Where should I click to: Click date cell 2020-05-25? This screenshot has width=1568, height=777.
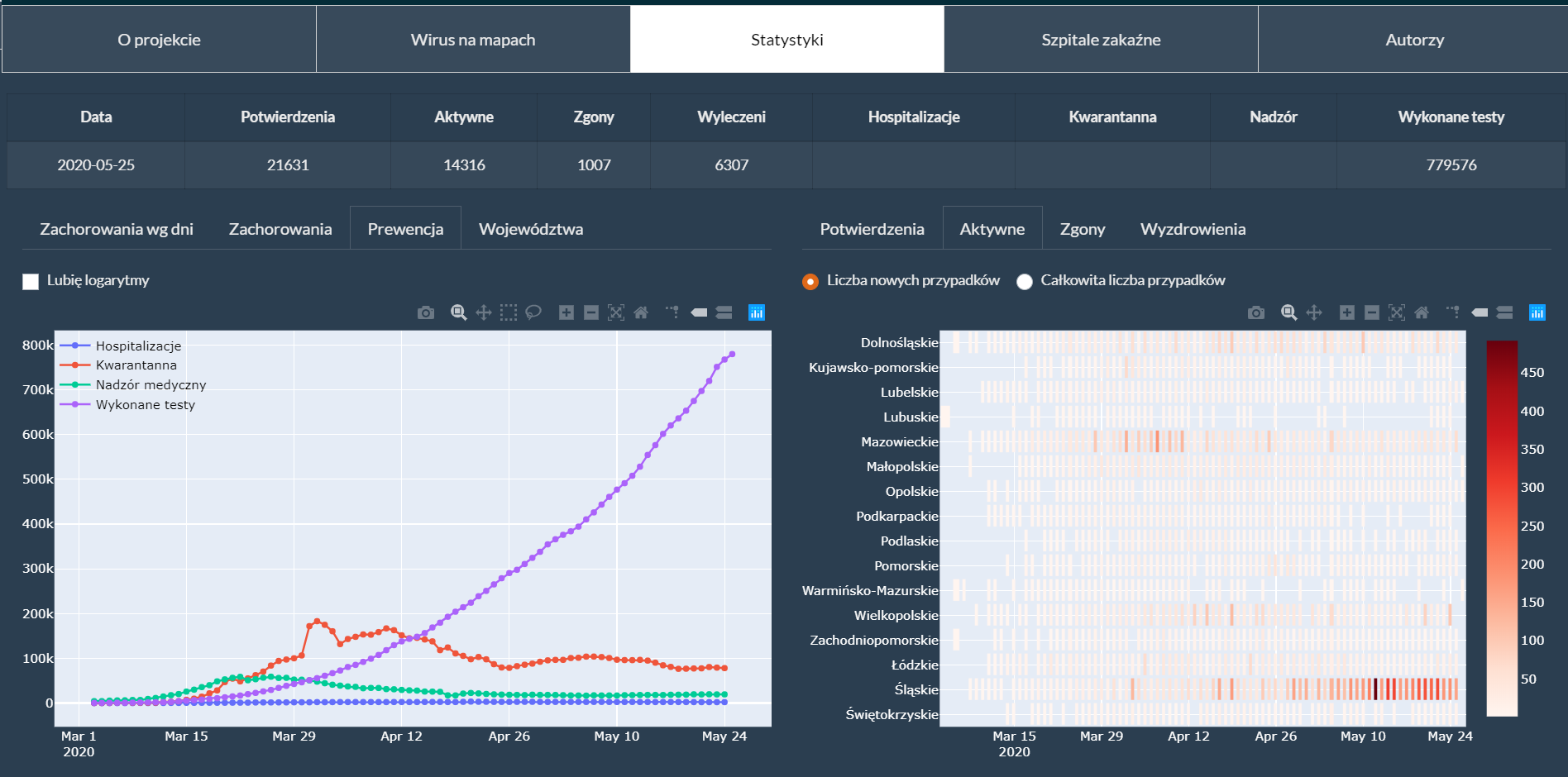96,164
